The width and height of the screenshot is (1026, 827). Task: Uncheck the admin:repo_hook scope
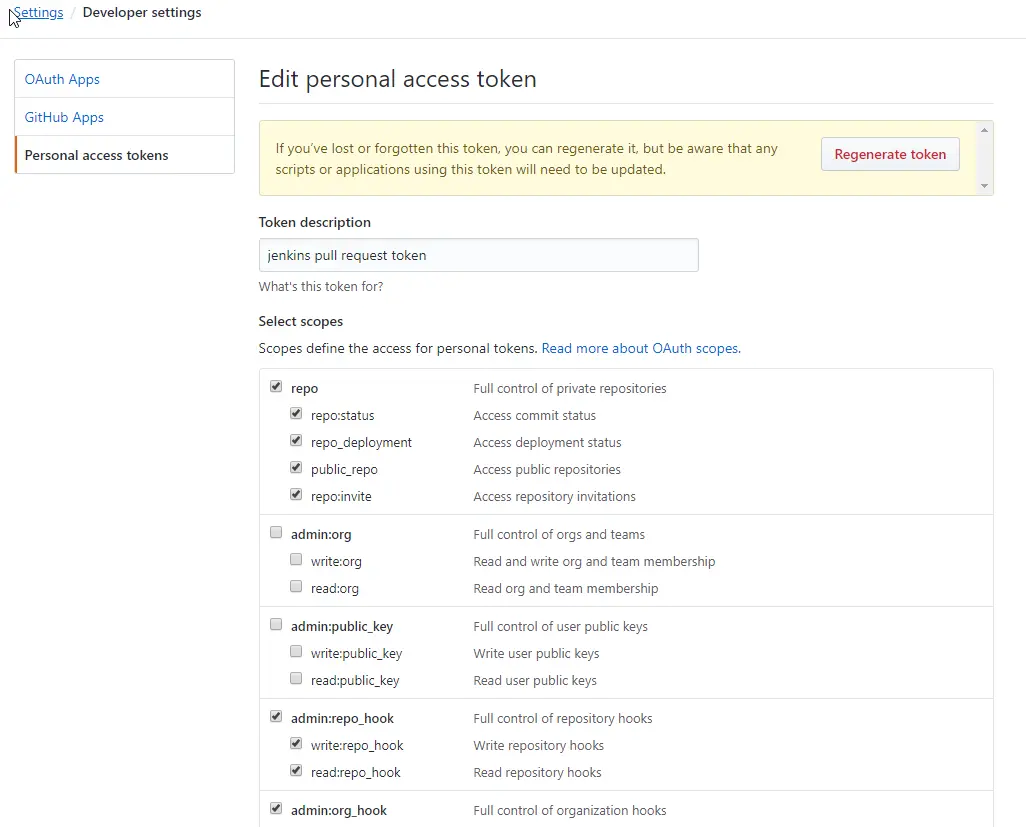276,717
